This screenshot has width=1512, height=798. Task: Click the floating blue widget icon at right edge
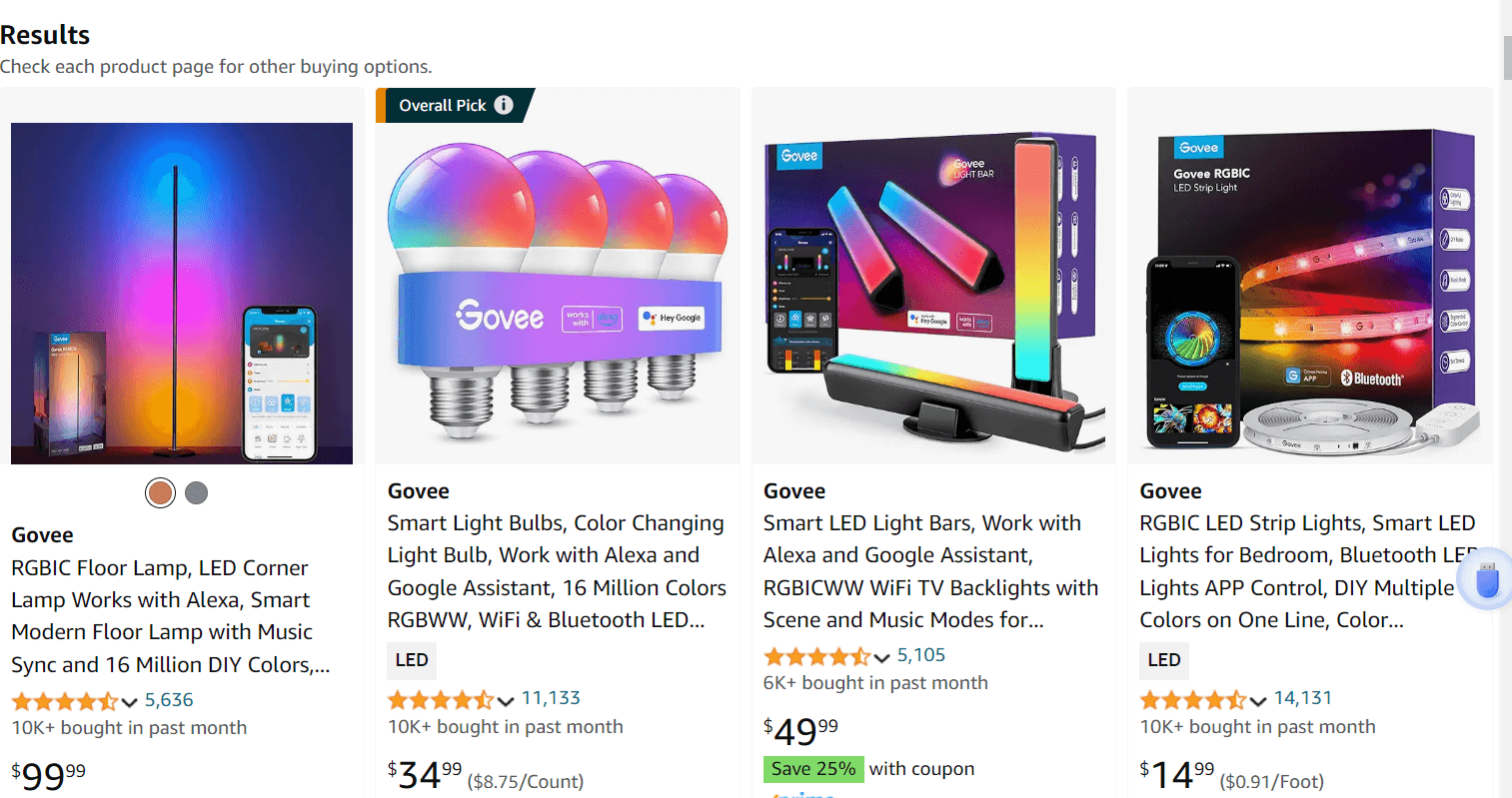(1487, 579)
